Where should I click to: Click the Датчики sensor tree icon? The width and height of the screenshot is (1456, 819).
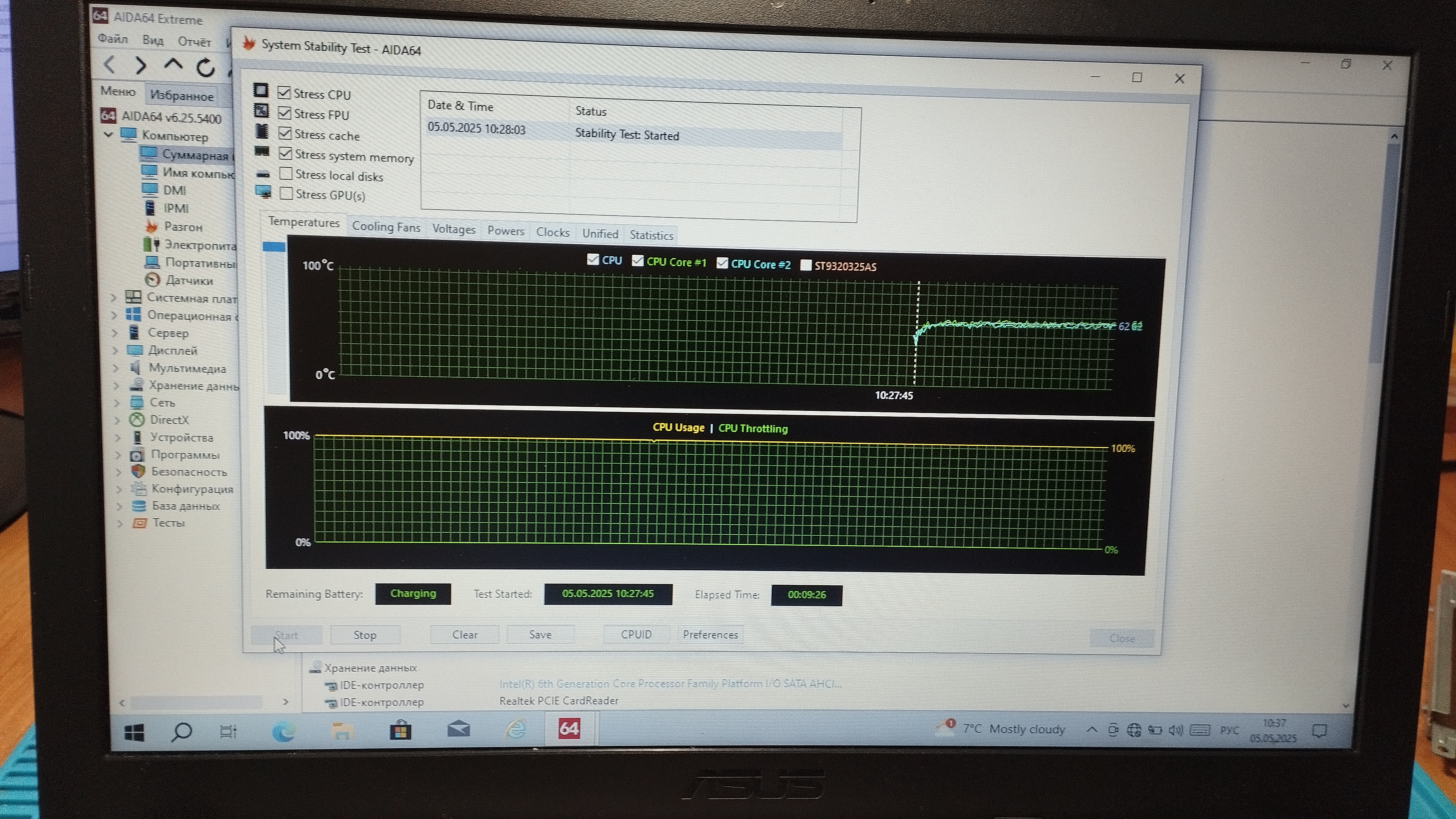pos(153,280)
